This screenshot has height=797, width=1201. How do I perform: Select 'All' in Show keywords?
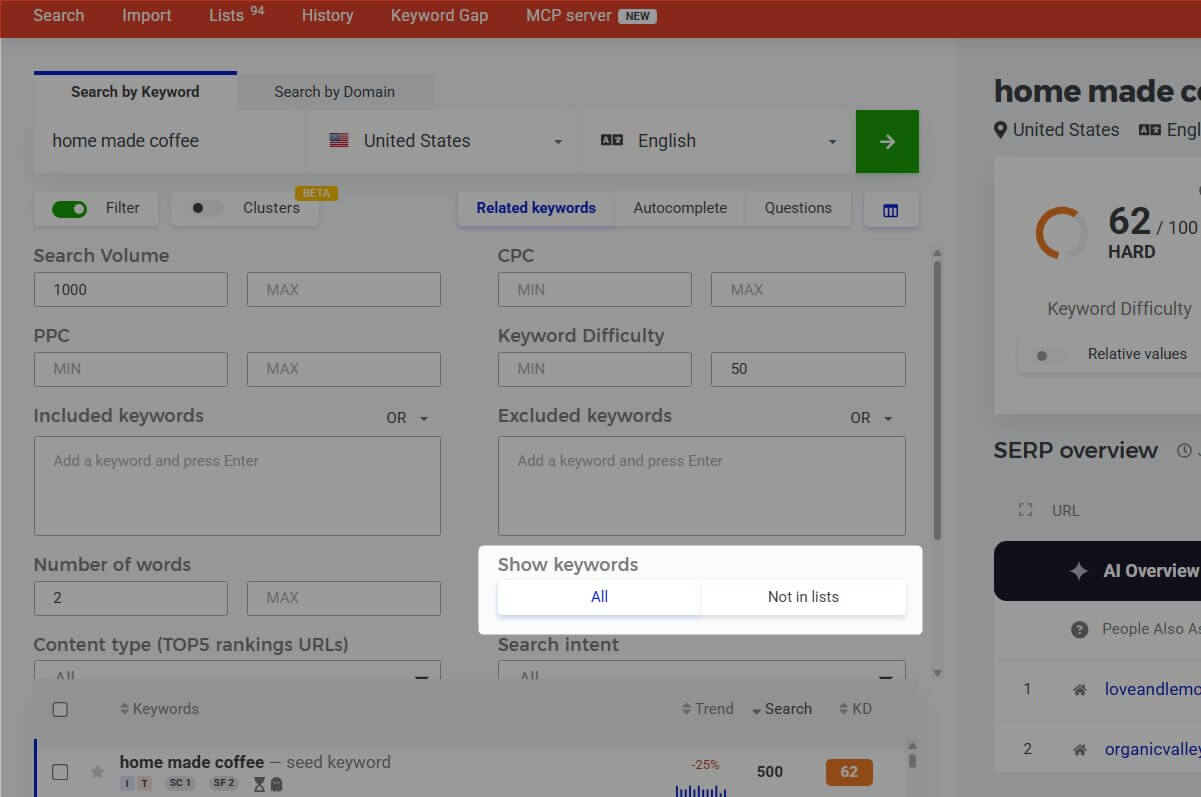[x=599, y=597]
